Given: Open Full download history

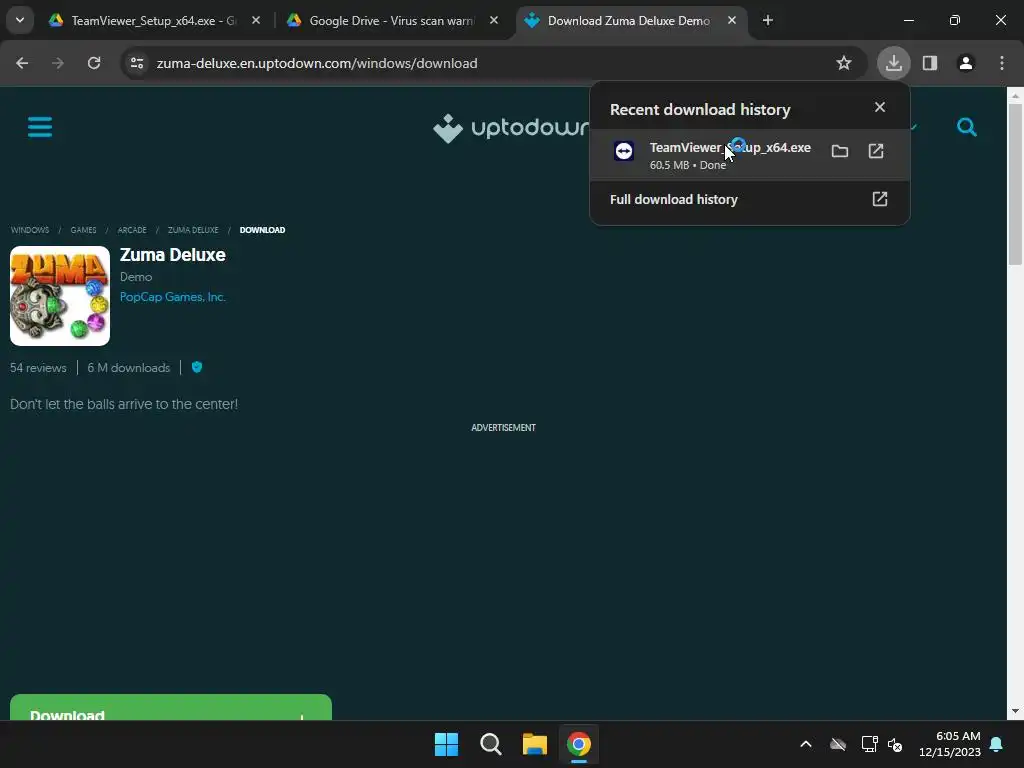Looking at the screenshot, I should pyautogui.click(x=749, y=200).
